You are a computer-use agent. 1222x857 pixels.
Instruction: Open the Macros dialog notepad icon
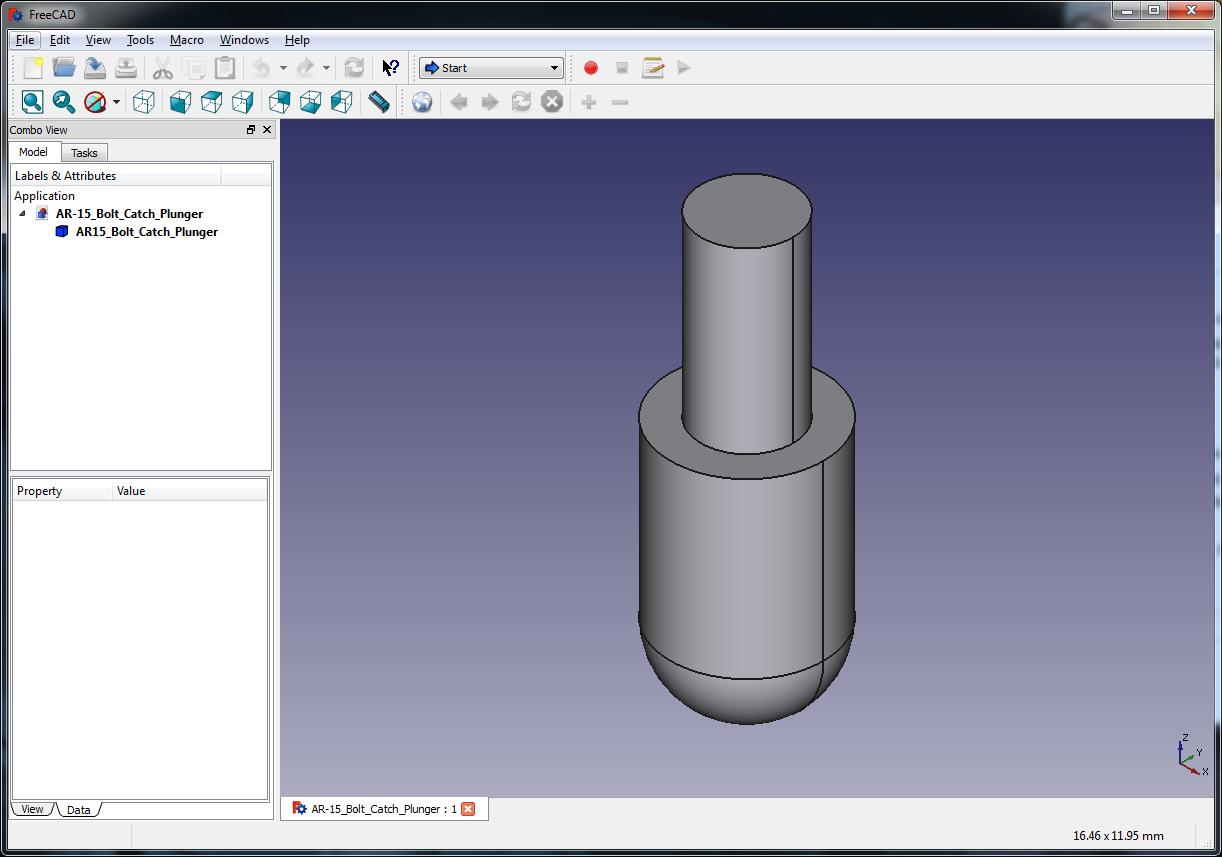pos(653,68)
